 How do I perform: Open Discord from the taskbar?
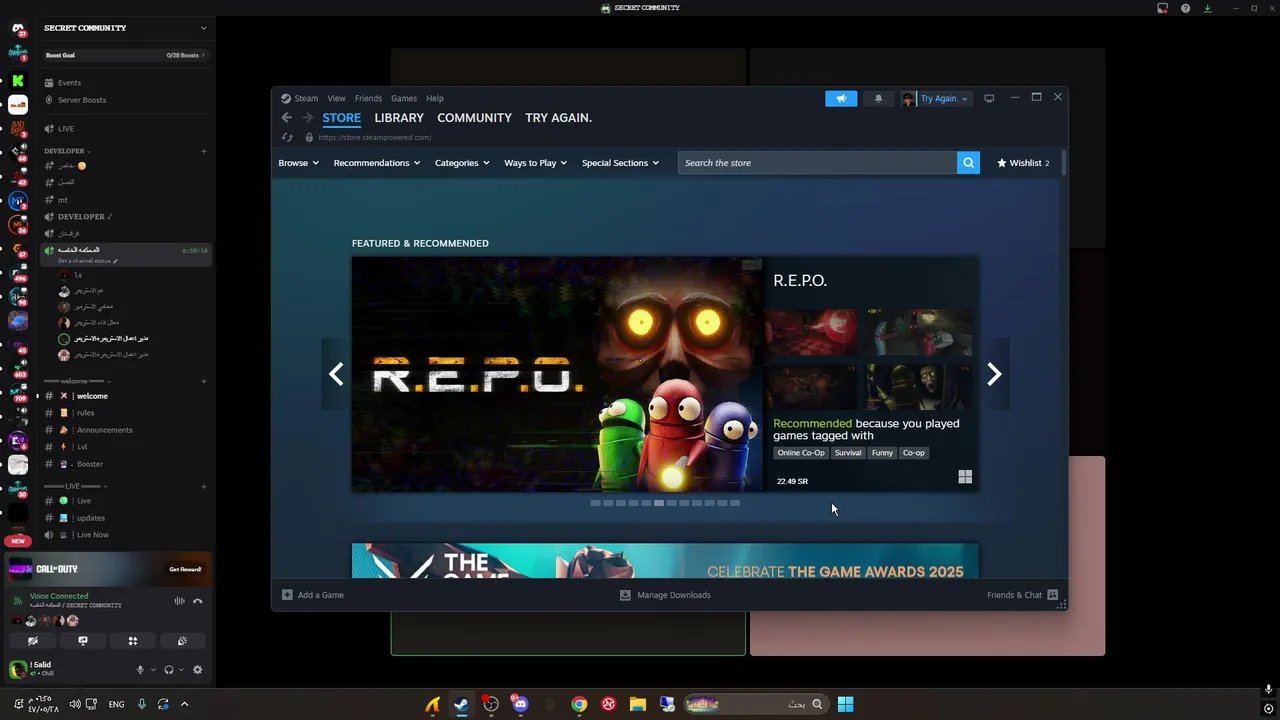(x=520, y=704)
